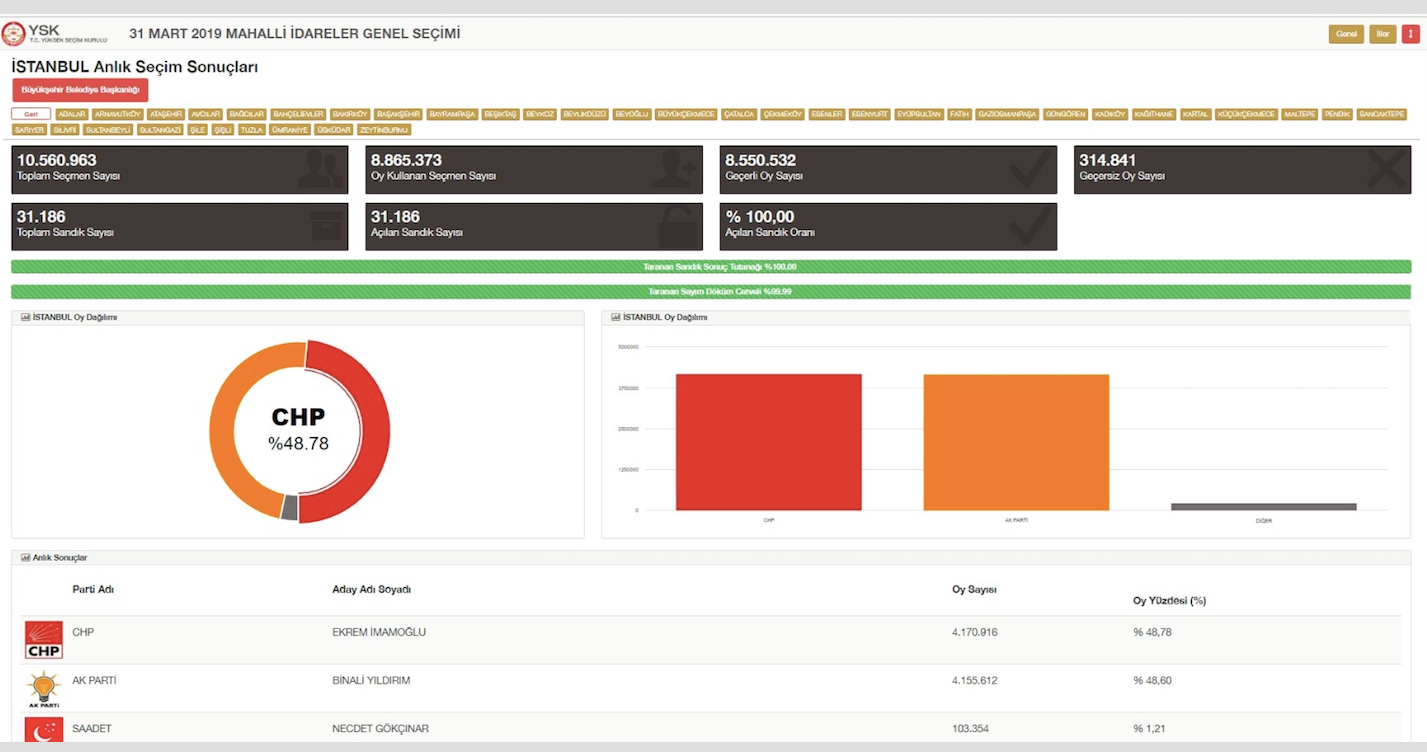Select the BAHÇELİEVLER district

pyautogui.click(x=298, y=114)
